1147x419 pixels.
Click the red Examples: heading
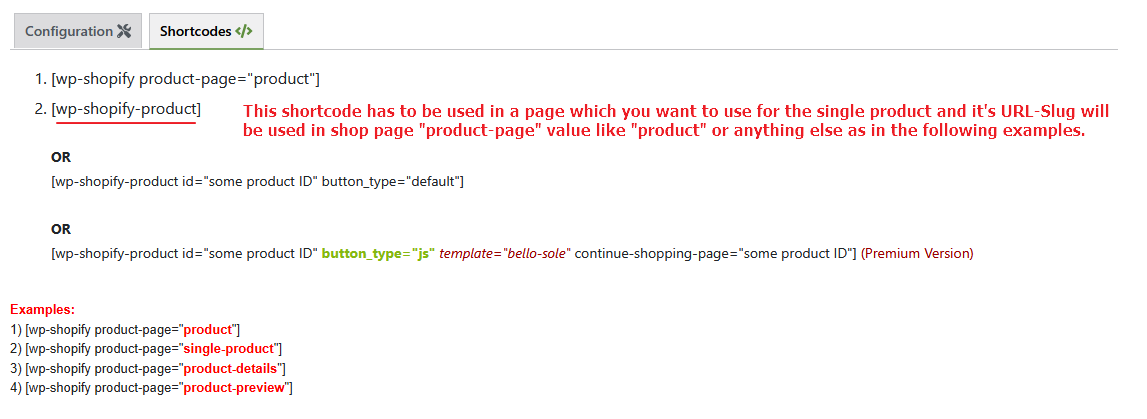[x=42, y=310]
